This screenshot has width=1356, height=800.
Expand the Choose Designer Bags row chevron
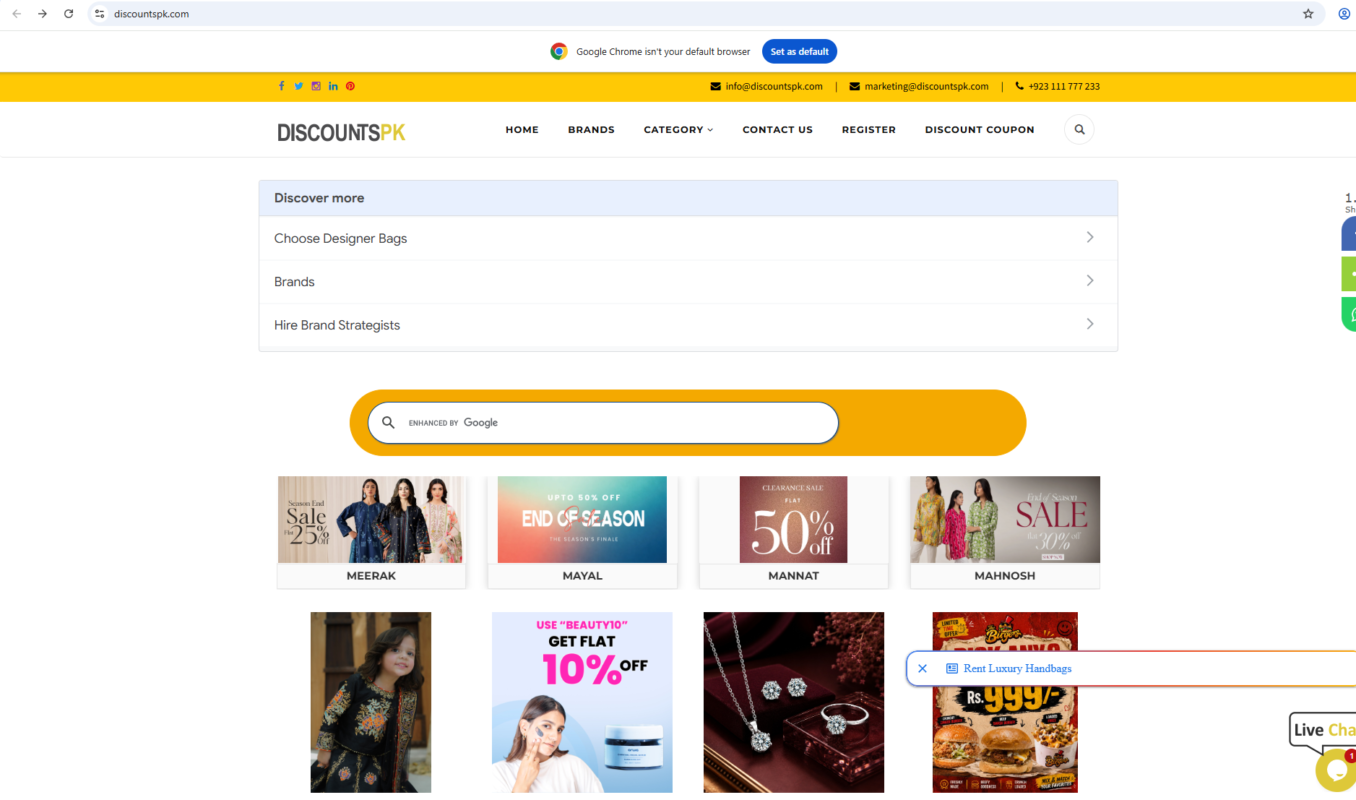[1090, 238]
